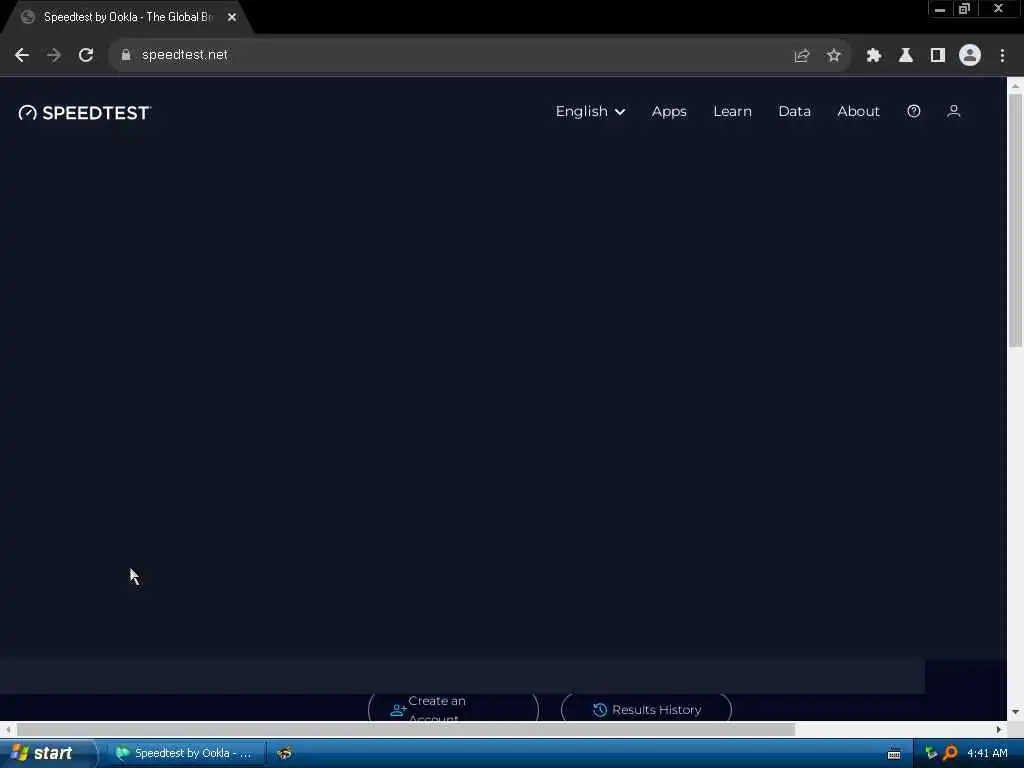Click the network tray icon
The width and height of the screenshot is (1024, 768).
point(931,753)
